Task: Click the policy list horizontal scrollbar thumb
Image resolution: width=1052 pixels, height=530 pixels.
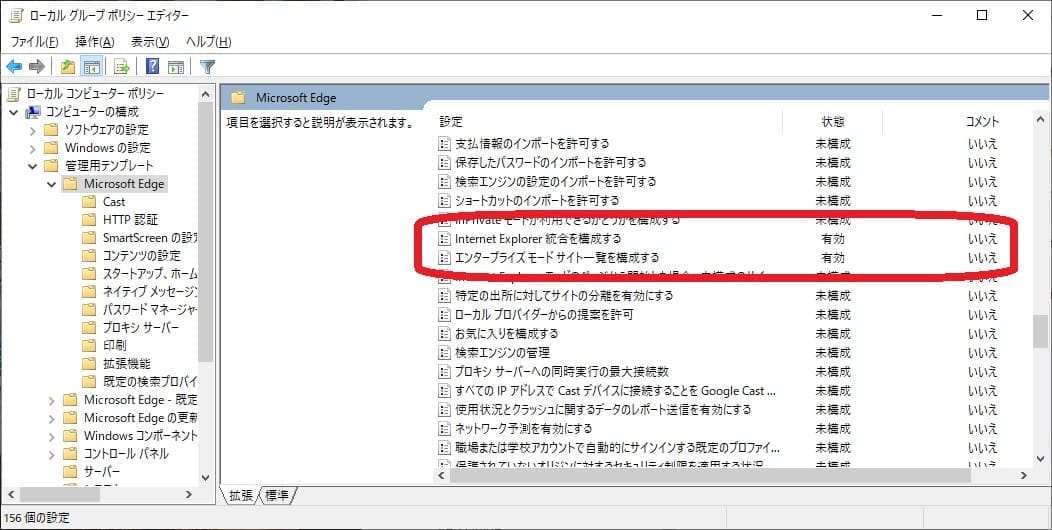Action: (x=711, y=475)
